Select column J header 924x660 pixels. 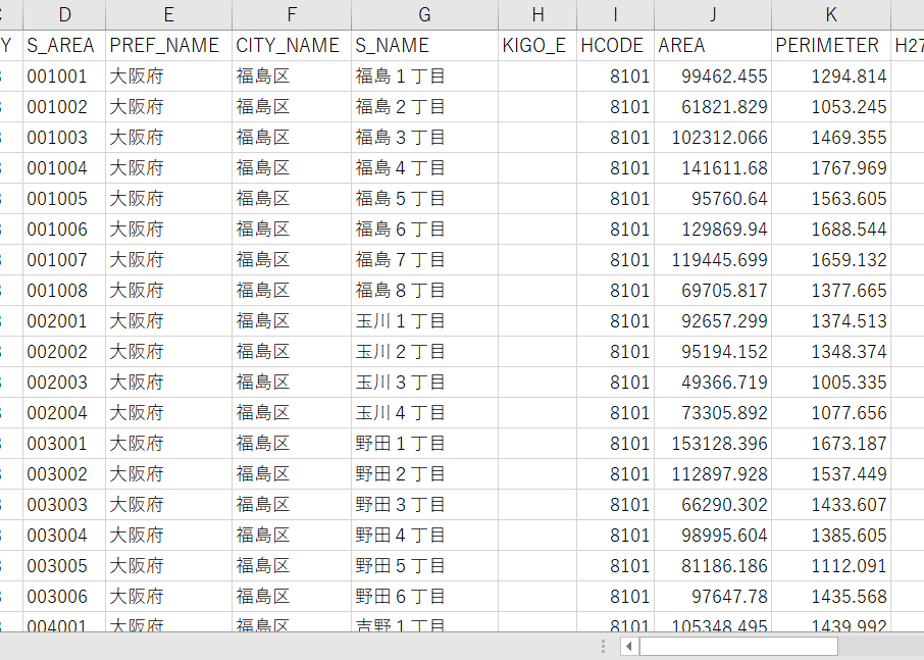pos(713,15)
